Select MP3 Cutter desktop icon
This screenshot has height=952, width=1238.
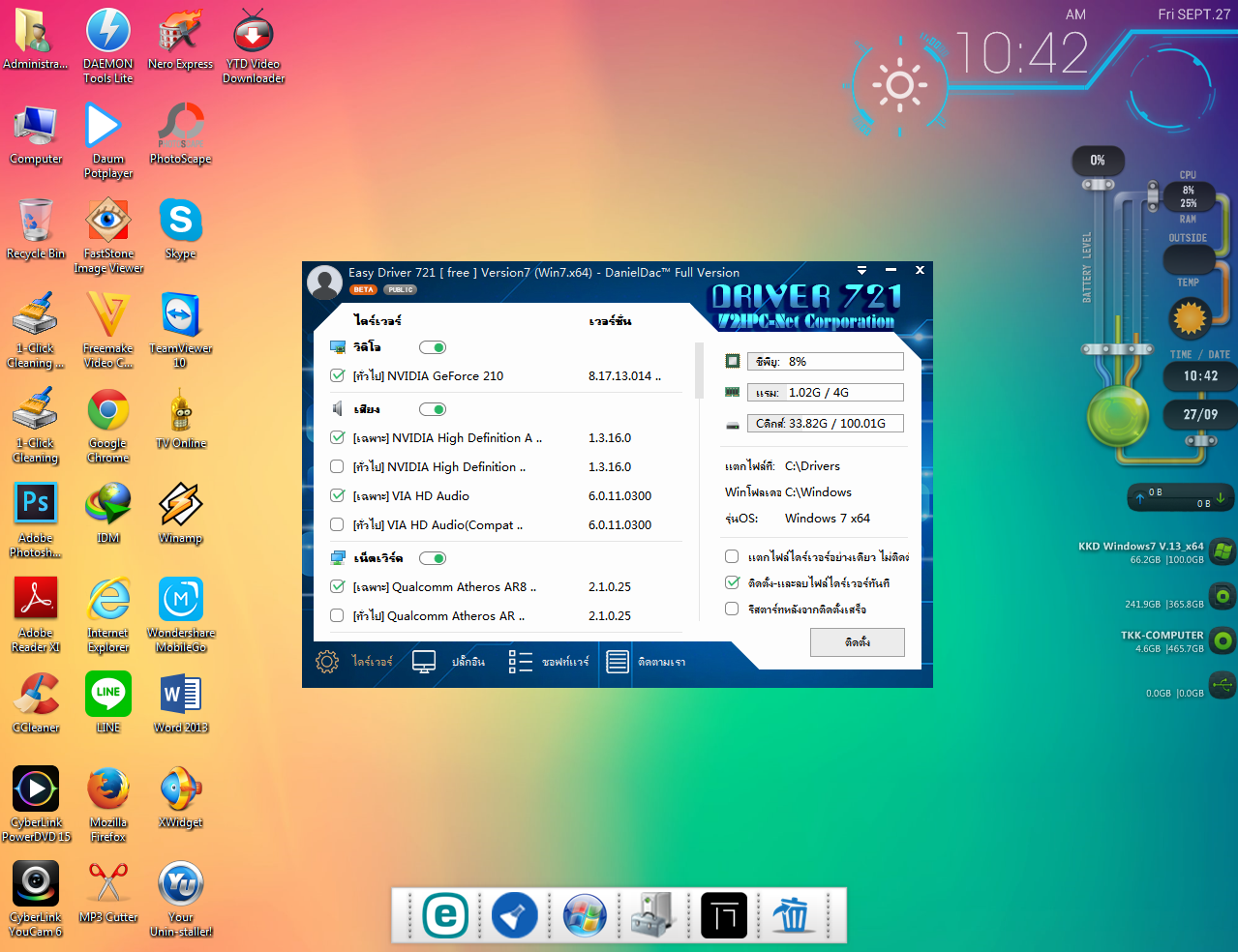(x=108, y=892)
